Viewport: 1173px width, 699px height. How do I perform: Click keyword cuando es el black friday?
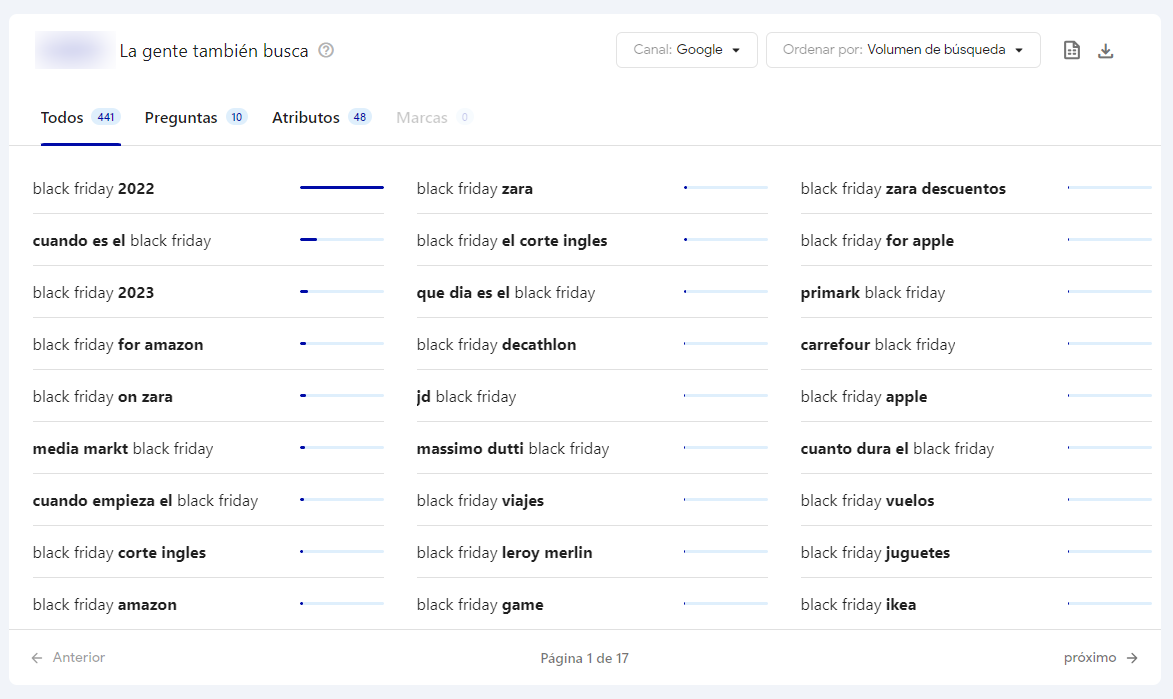pos(122,241)
